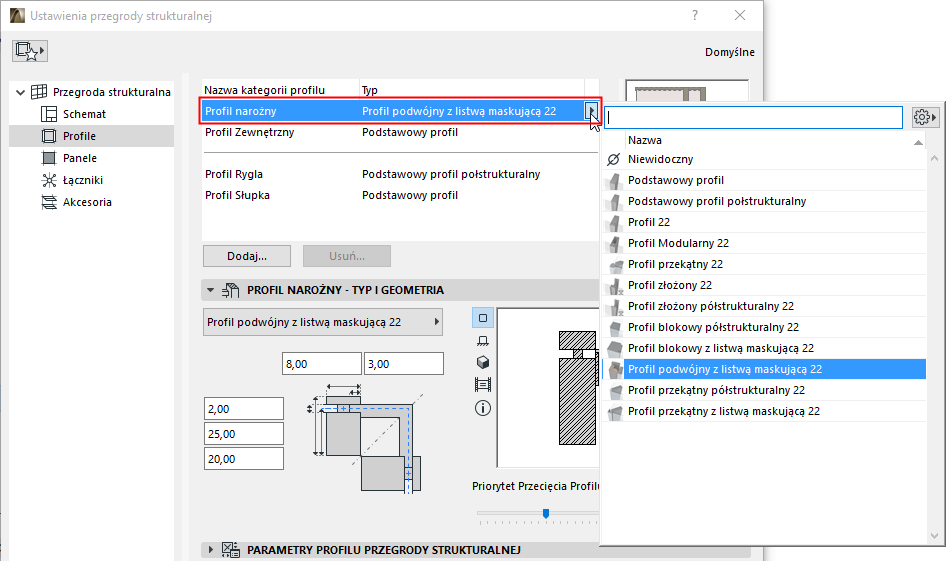Image resolution: width=946 pixels, height=561 pixels.
Task: Click the Niewidoczny crossed-circle icon
Action: click(x=613, y=159)
